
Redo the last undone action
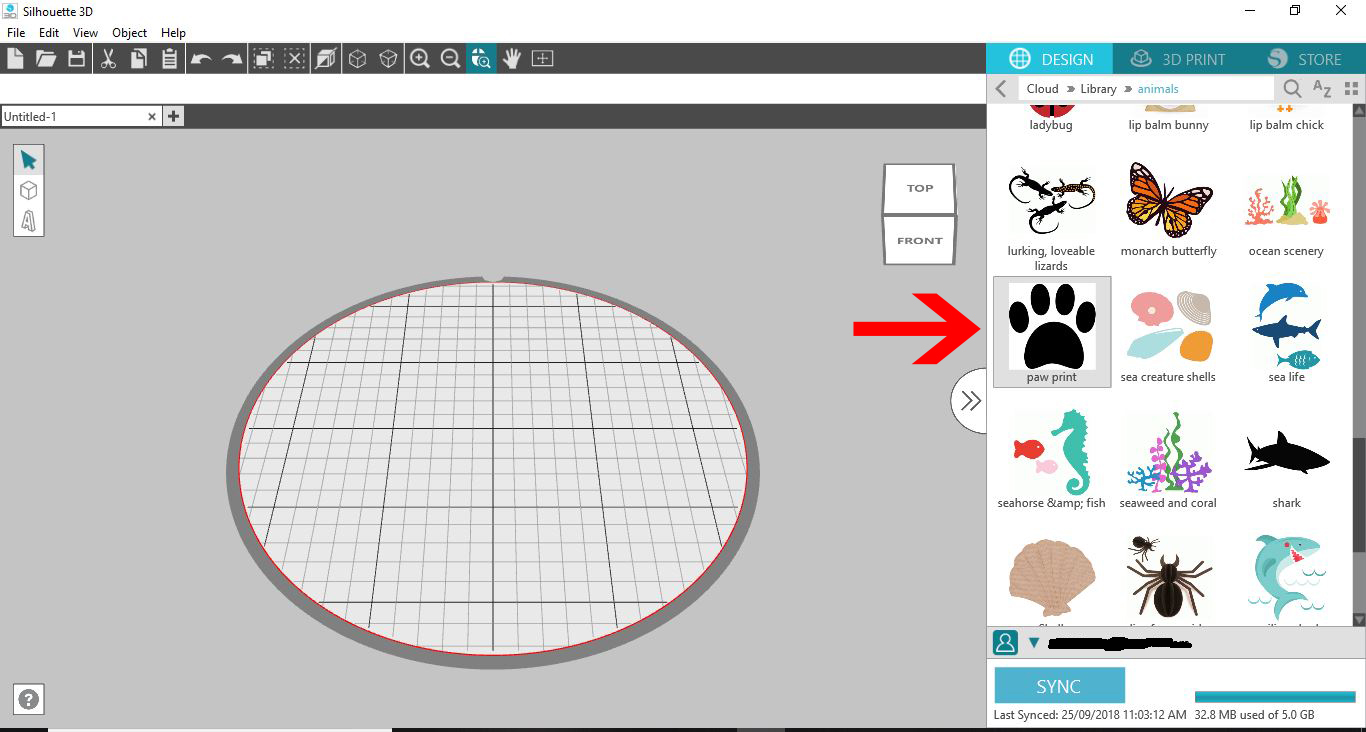[x=232, y=59]
